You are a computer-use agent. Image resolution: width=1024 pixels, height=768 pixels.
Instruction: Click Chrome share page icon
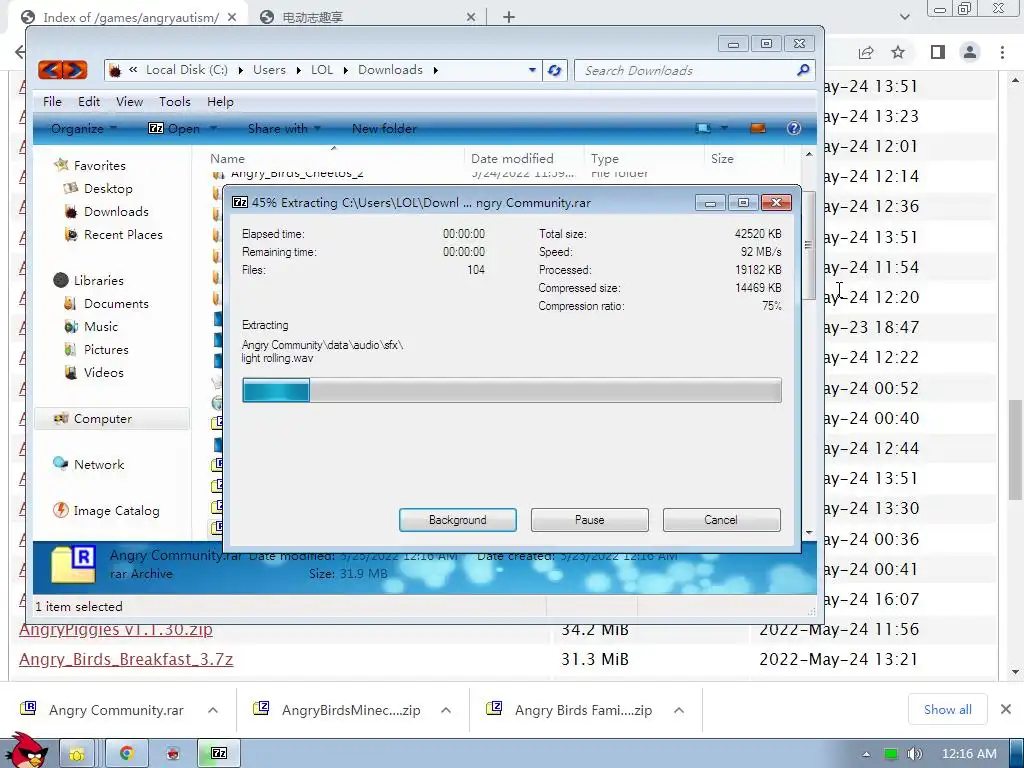click(866, 52)
